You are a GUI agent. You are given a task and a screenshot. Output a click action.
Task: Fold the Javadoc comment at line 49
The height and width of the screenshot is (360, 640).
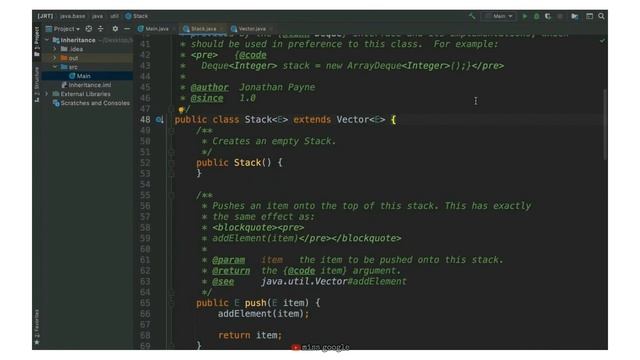point(172,131)
